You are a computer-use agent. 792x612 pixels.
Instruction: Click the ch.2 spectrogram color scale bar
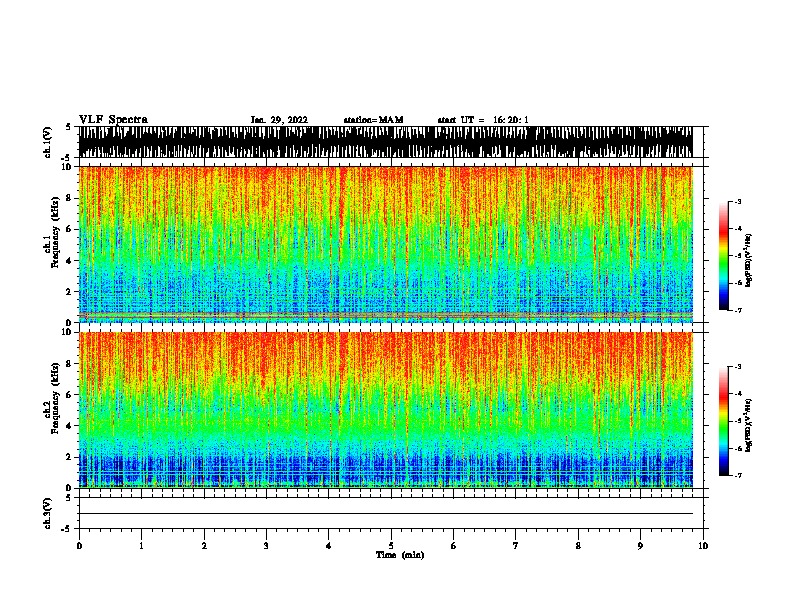click(x=724, y=421)
